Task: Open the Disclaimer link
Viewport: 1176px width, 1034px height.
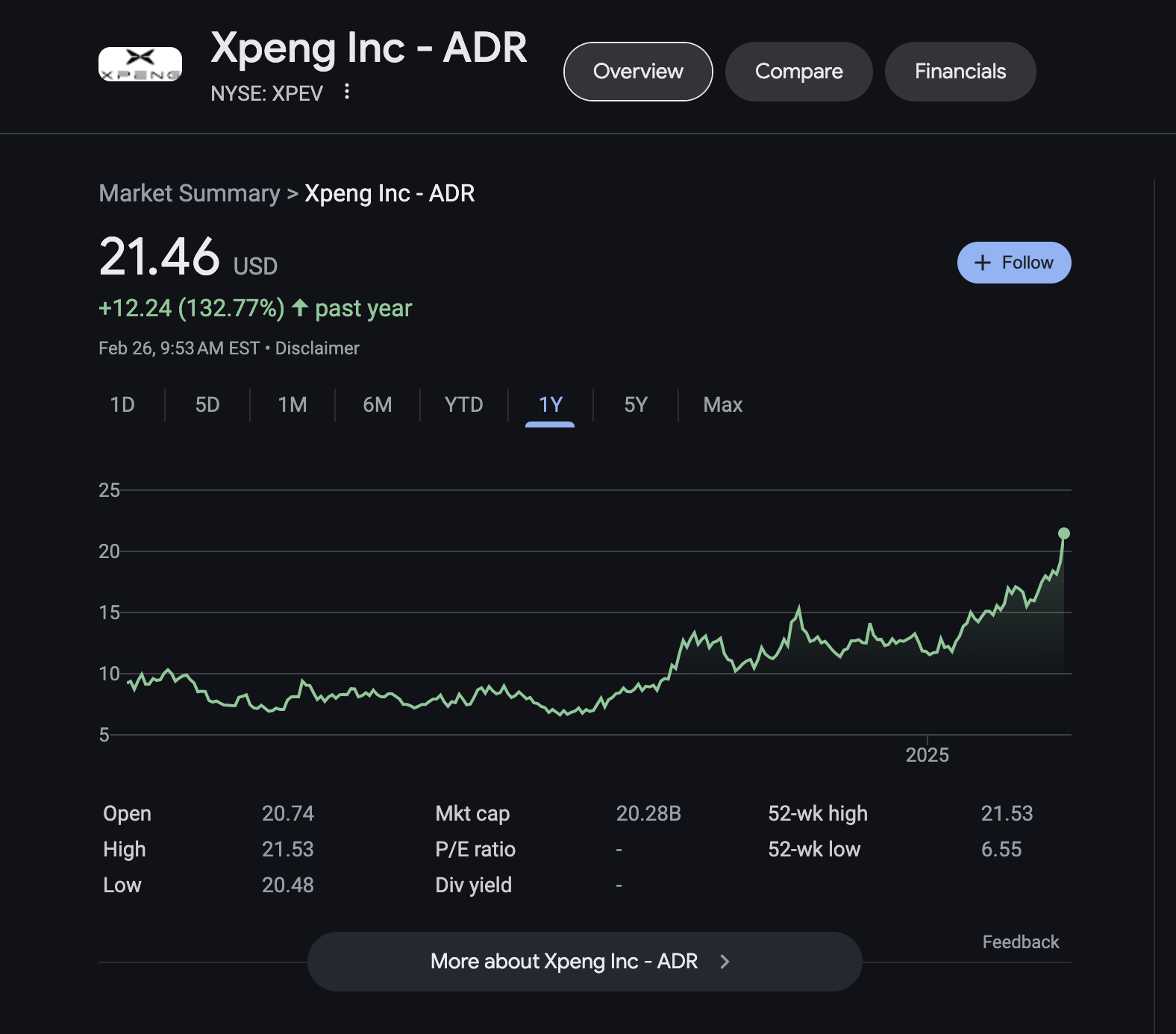Action: [x=316, y=348]
